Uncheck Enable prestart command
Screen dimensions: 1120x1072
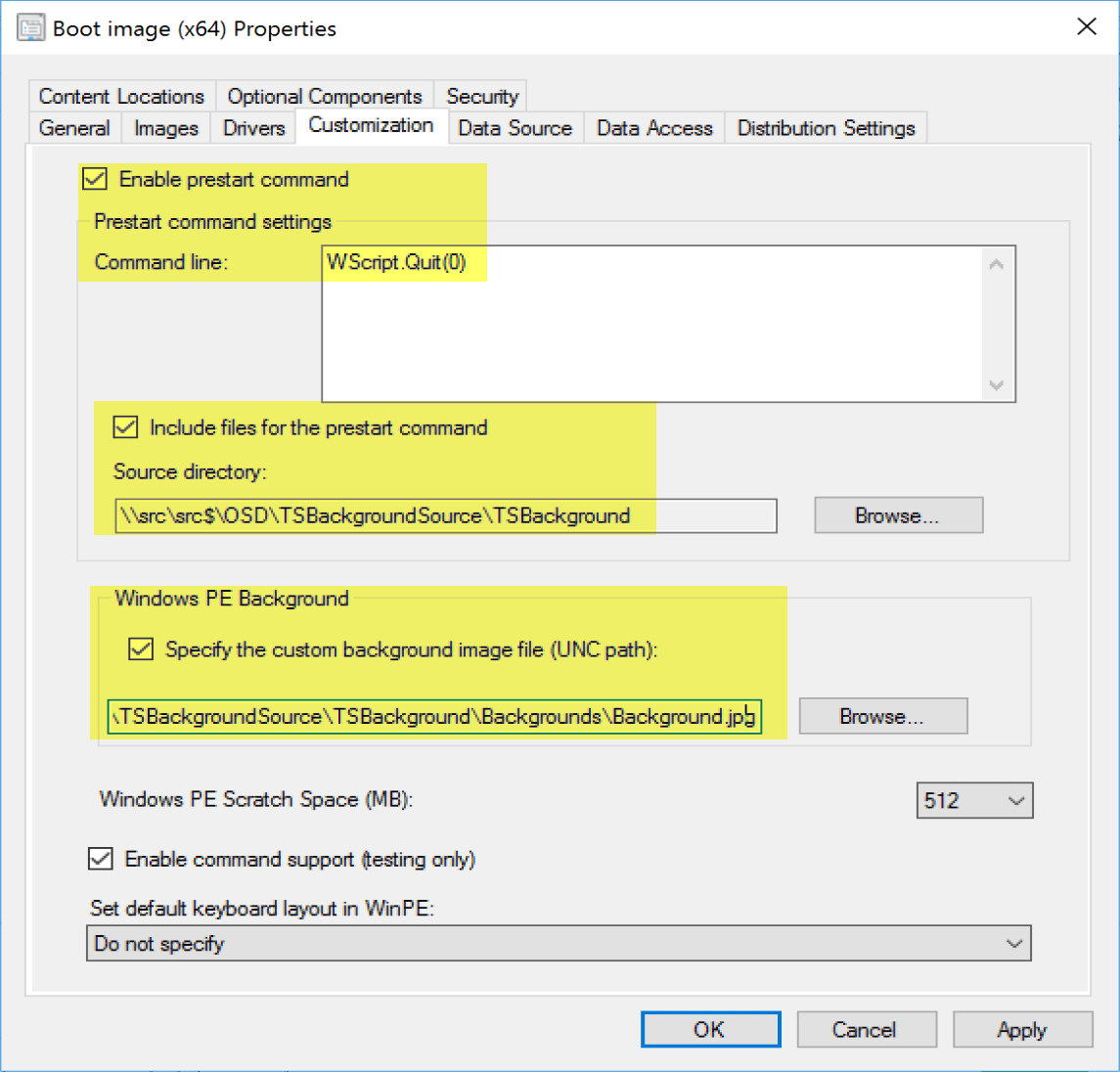[95, 179]
